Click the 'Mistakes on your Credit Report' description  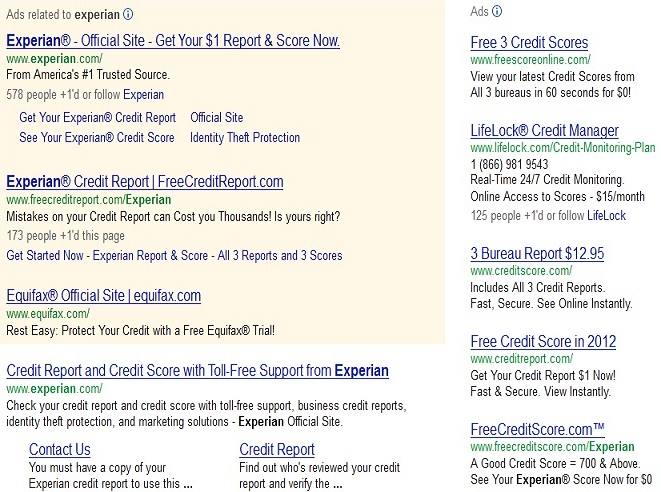click(x=173, y=217)
